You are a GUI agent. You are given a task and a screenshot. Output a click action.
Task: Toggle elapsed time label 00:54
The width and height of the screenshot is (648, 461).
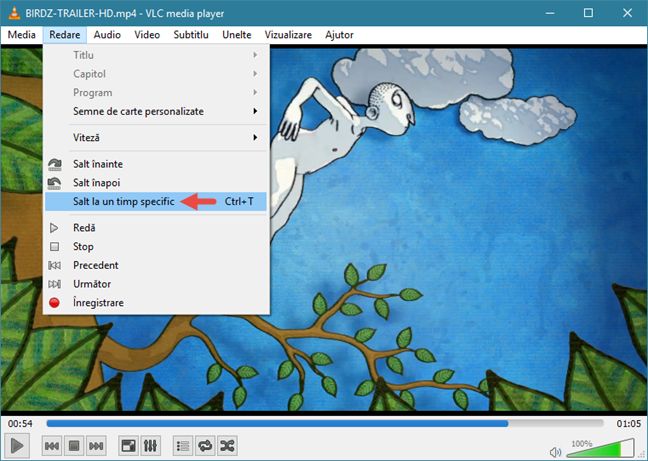(x=20, y=423)
